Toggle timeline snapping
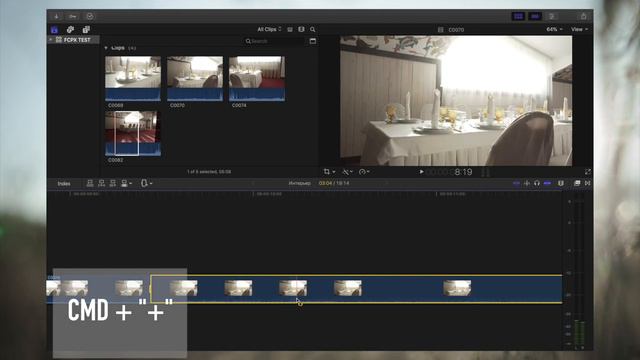Image resolution: width=640 pixels, height=360 pixels. click(547, 184)
